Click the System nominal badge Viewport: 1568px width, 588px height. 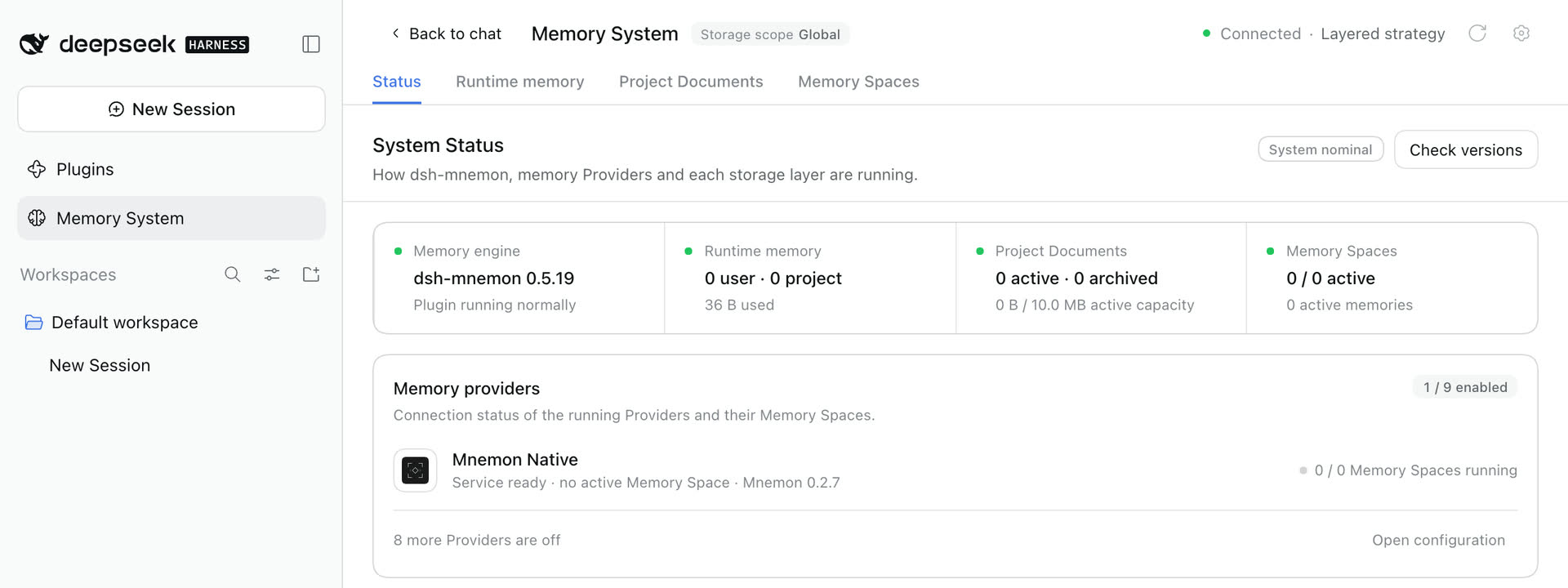click(x=1321, y=149)
